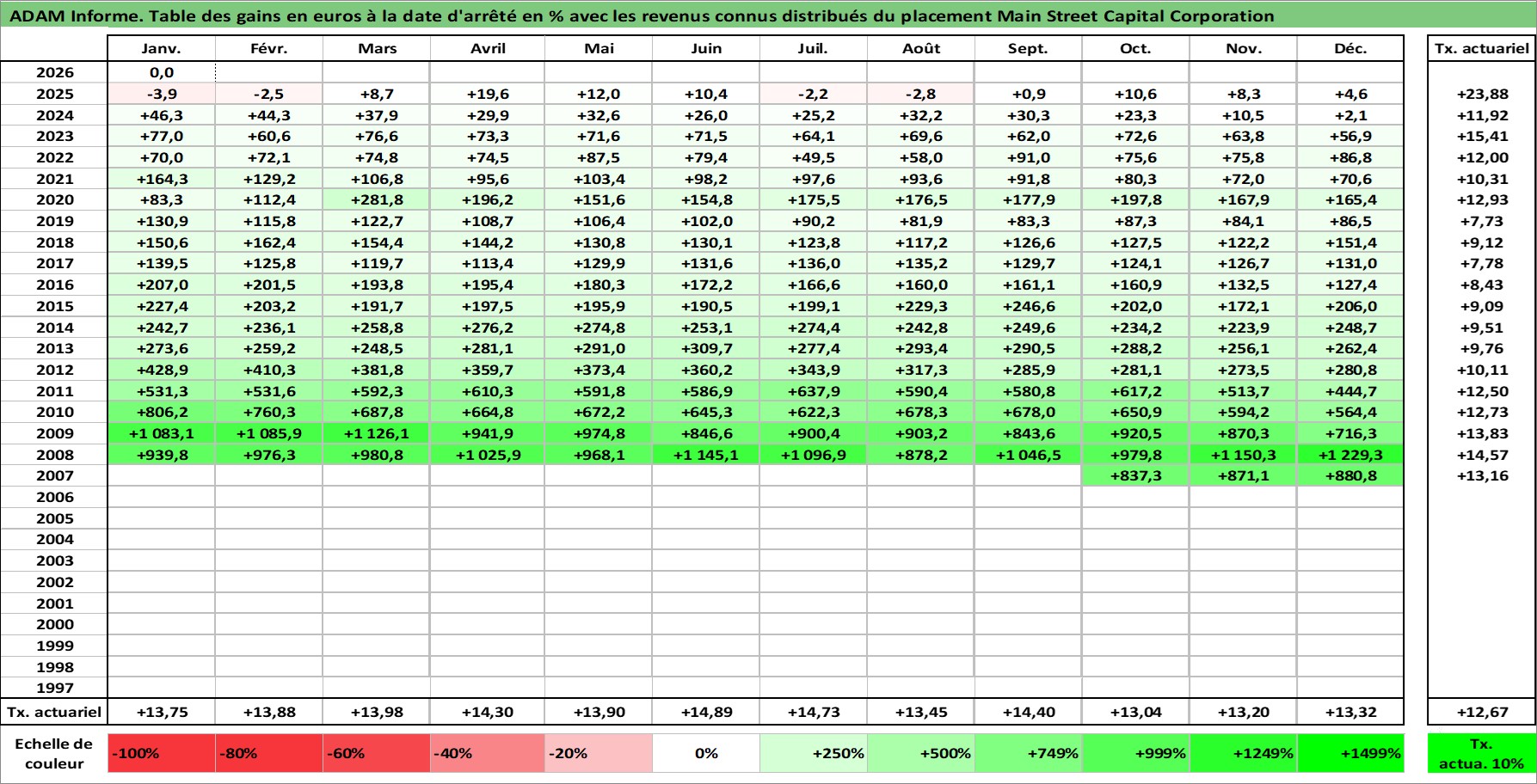The image size is (1537, 784).
Task: Select the 2020 row label
Action: (x=54, y=199)
